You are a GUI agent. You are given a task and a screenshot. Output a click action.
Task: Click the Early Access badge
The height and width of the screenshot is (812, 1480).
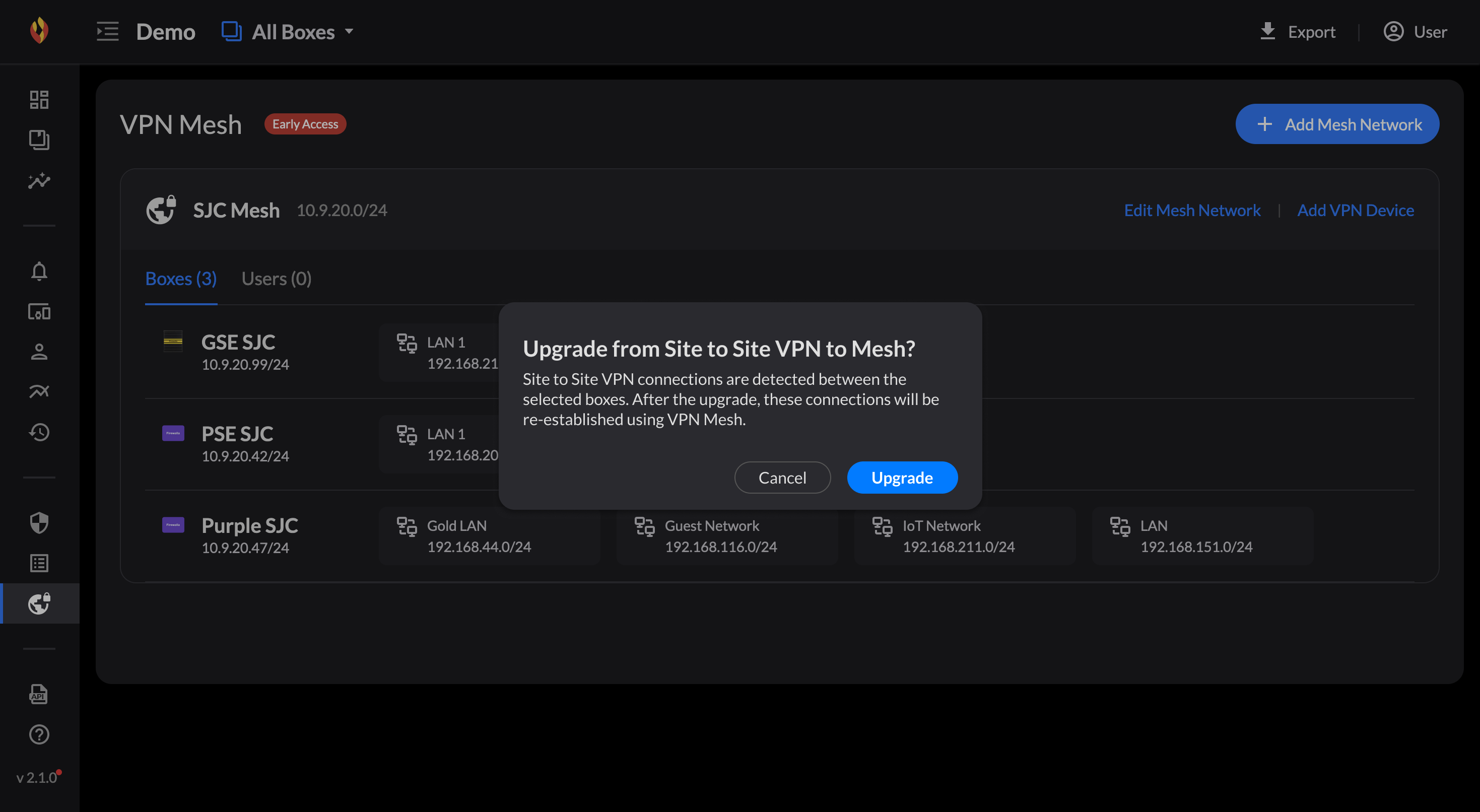[305, 124]
